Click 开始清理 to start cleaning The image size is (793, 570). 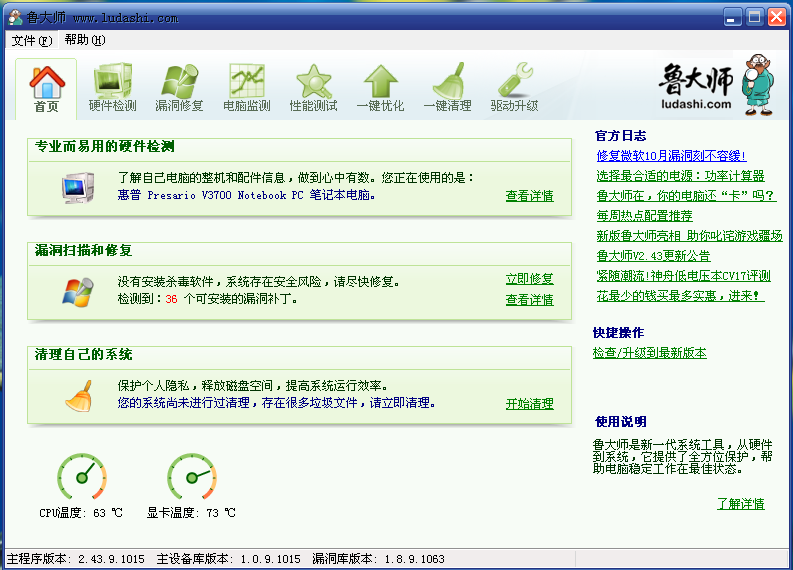(529, 404)
